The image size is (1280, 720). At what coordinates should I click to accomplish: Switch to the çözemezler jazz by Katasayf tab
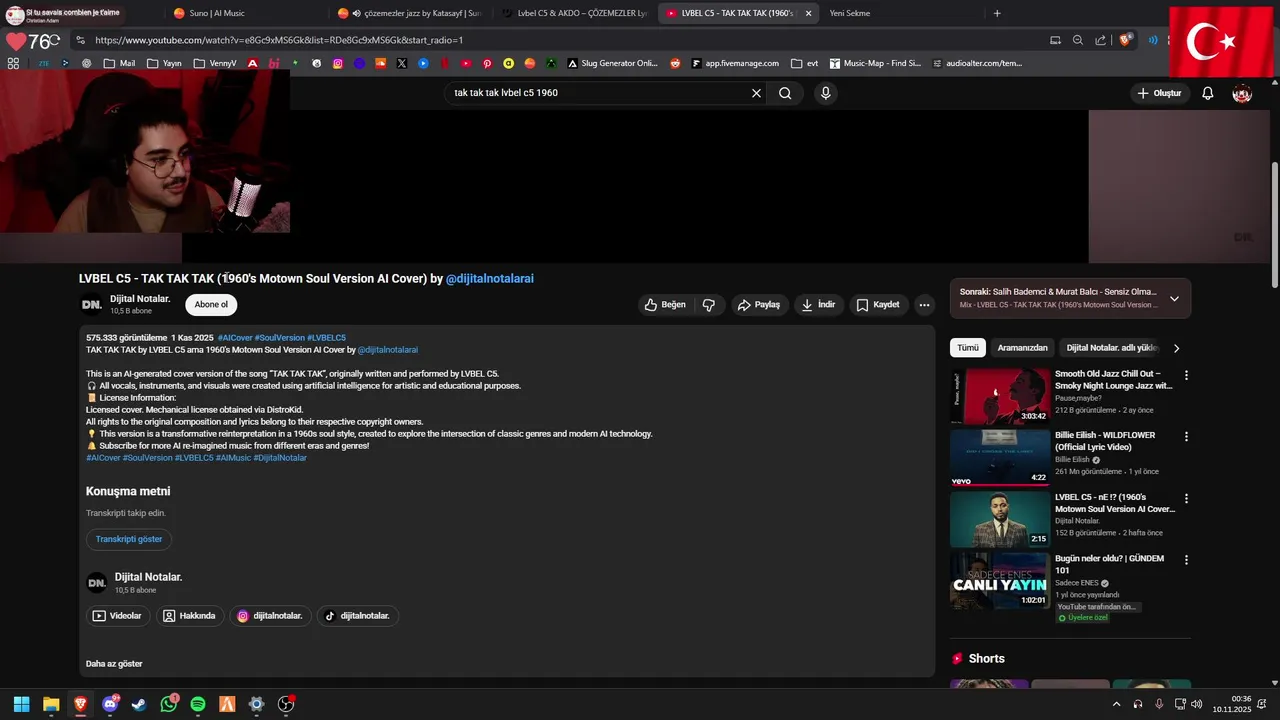[x=410, y=13]
